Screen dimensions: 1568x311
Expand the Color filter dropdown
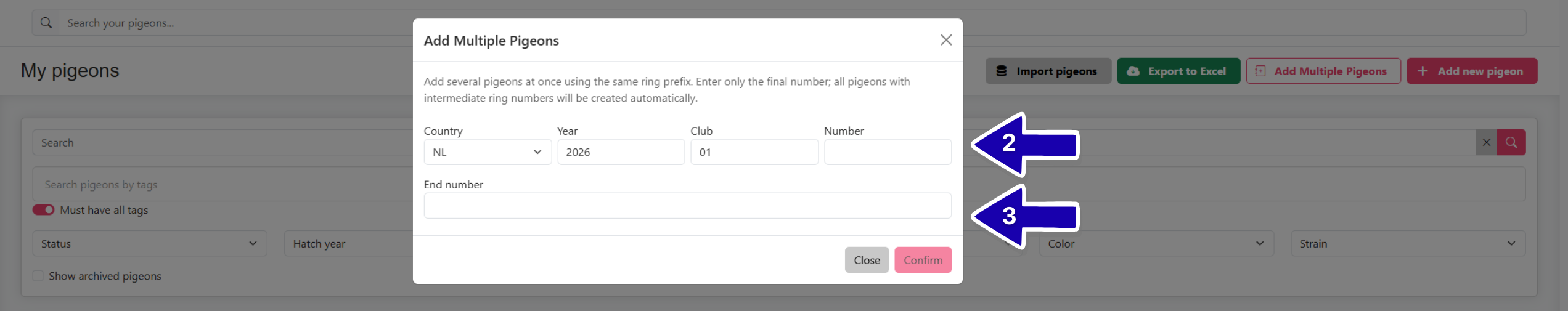coord(1156,244)
